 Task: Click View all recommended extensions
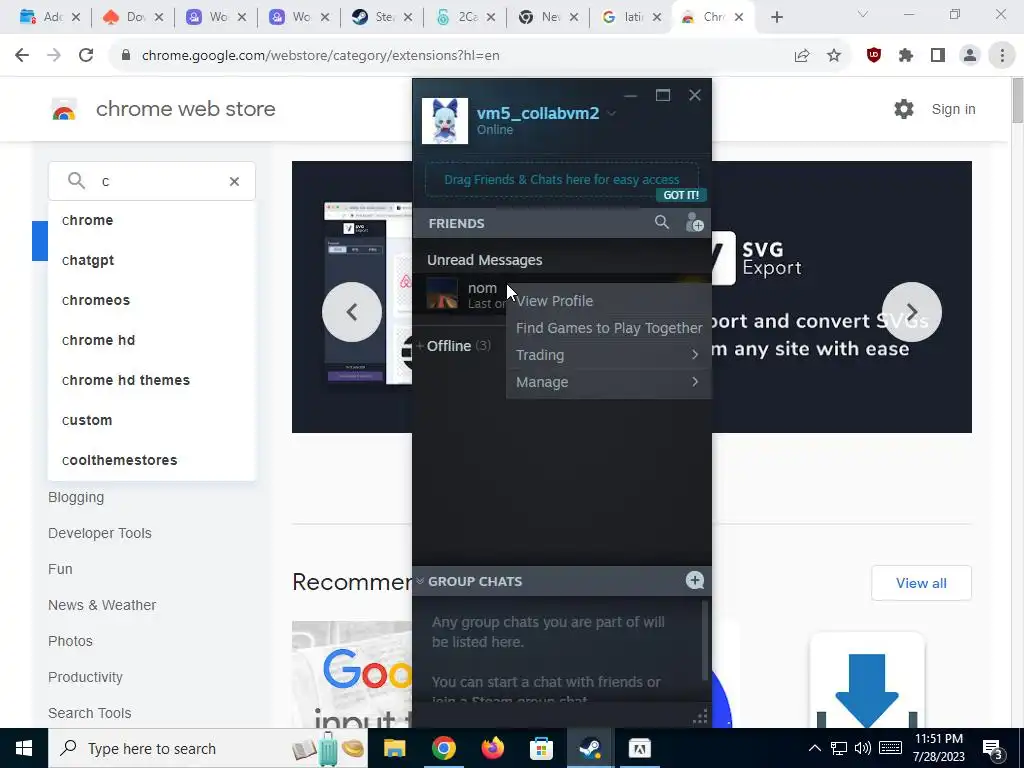pos(921,583)
